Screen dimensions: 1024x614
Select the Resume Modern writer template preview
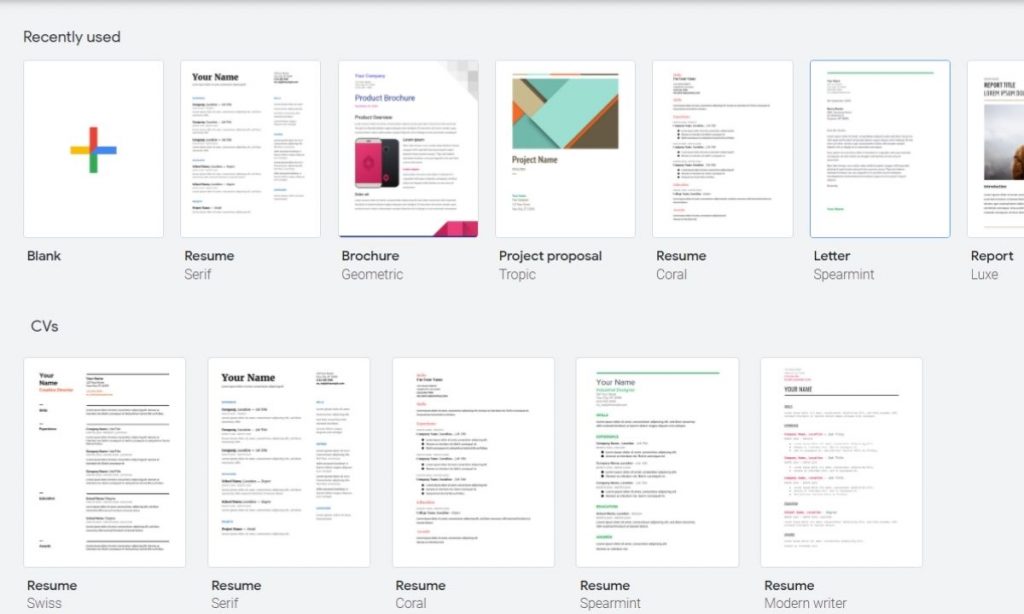tap(841, 462)
